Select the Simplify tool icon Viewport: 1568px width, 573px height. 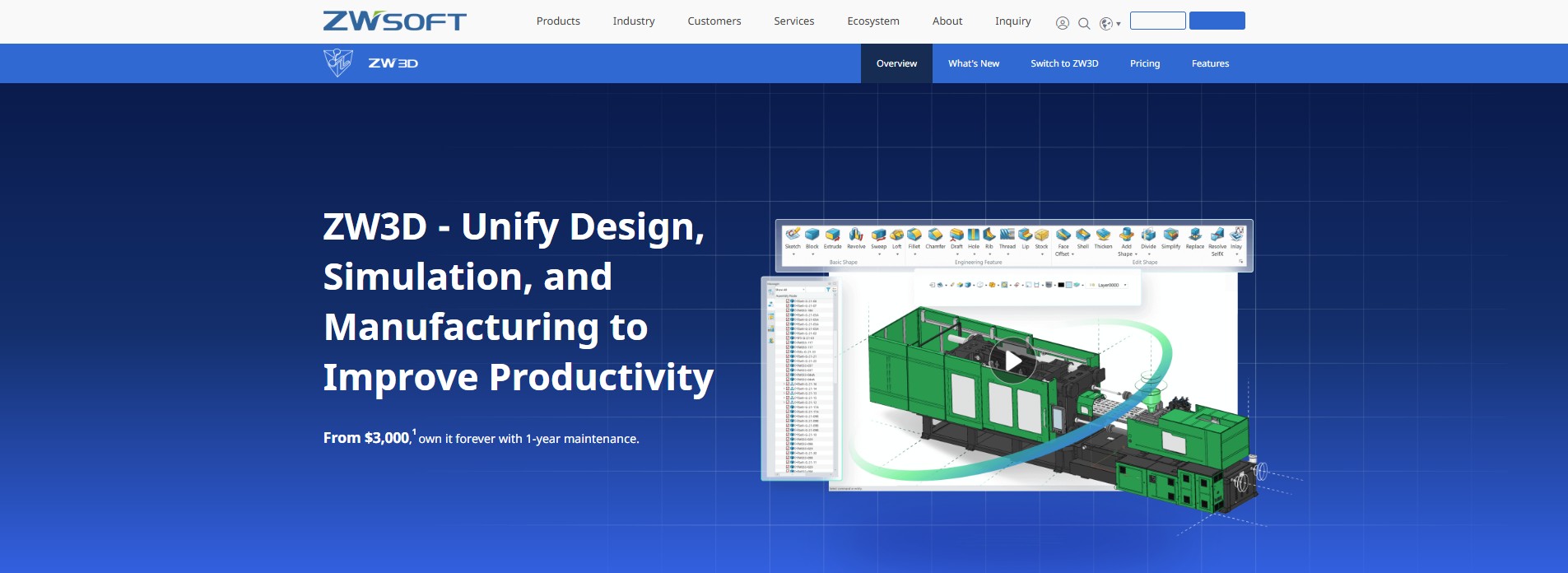tap(1170, 235)
